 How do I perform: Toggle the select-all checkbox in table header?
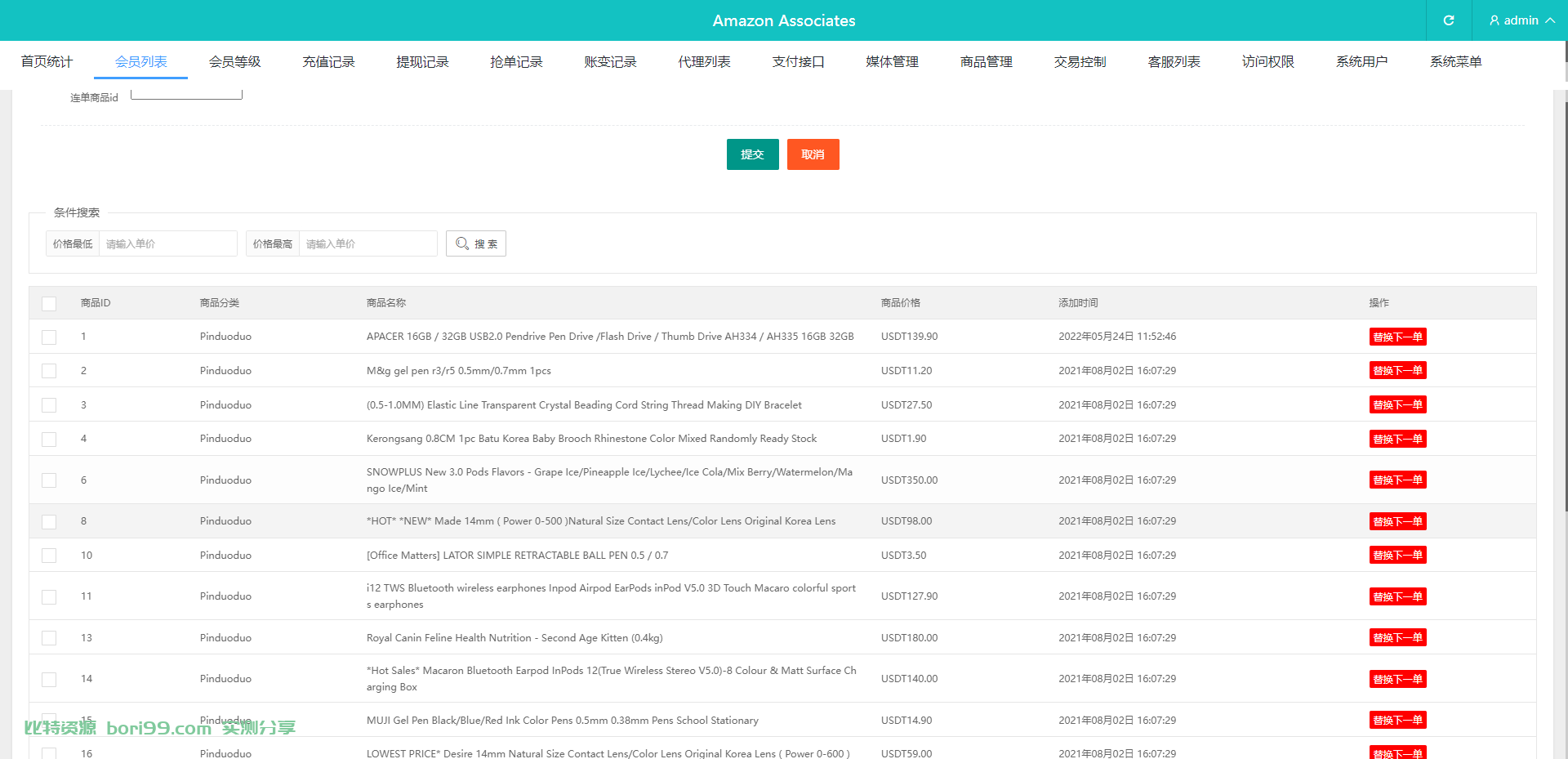(x=49, y=303)
